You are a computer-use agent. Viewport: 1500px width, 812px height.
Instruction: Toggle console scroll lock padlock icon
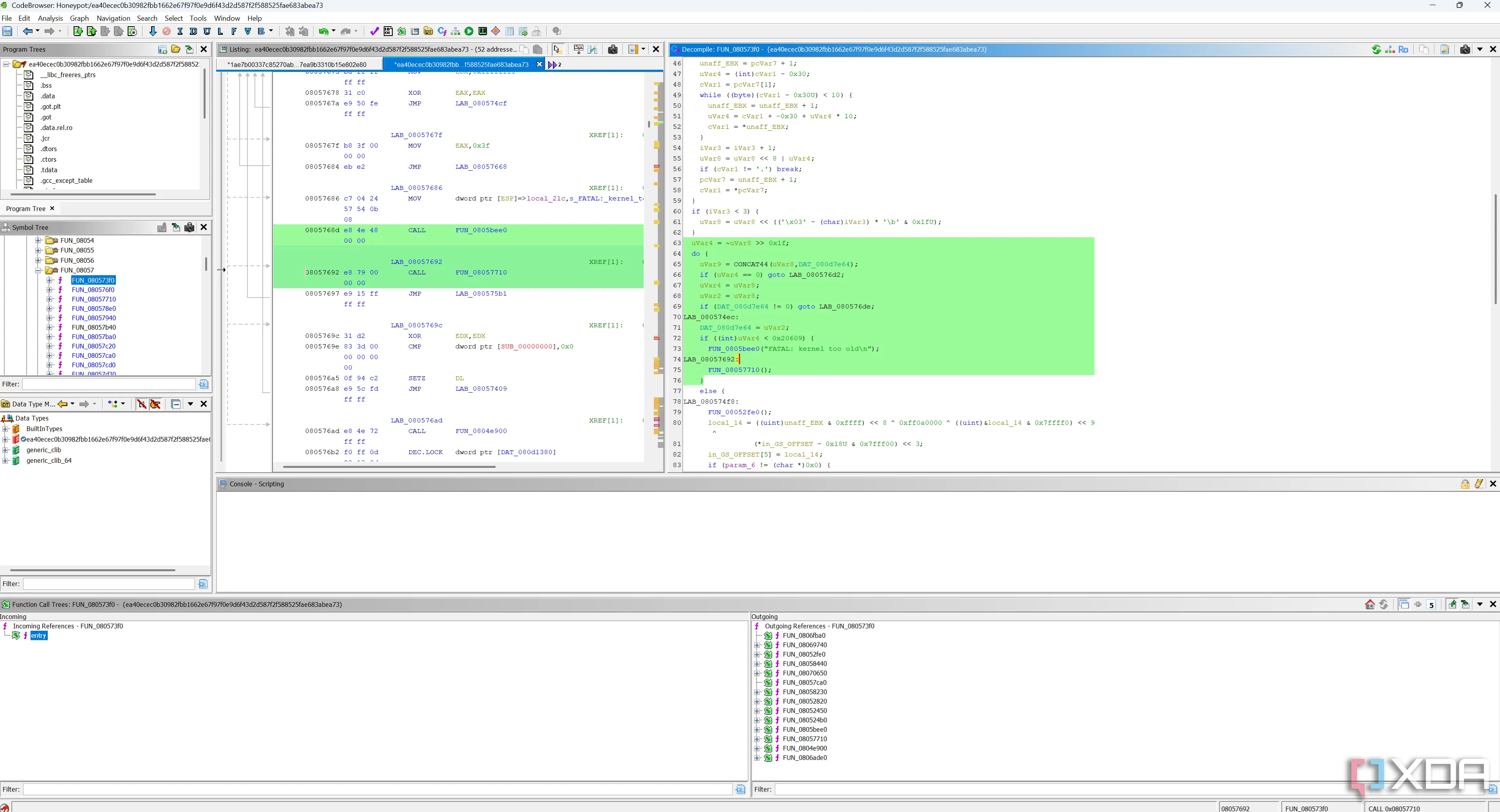(1465, 484)
